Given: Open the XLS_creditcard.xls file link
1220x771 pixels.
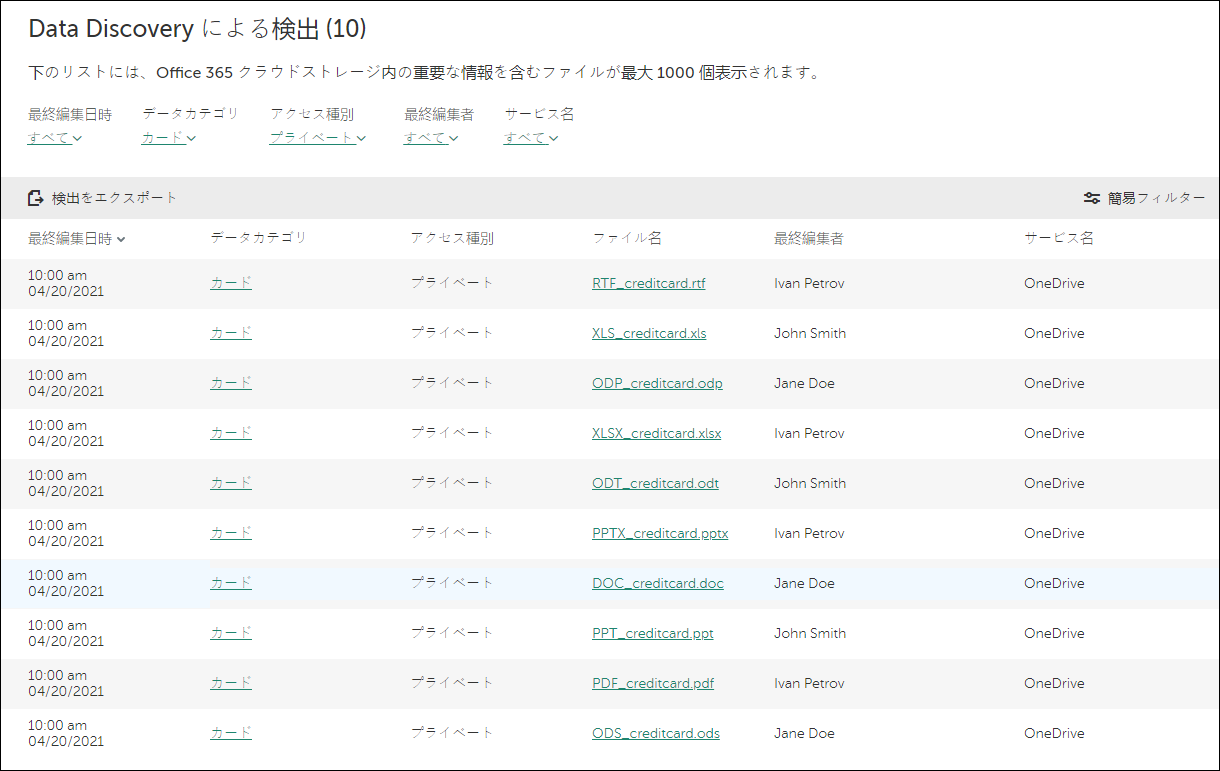Looking at the screenshot, I should pyautogui.click(x=648, y=333).
